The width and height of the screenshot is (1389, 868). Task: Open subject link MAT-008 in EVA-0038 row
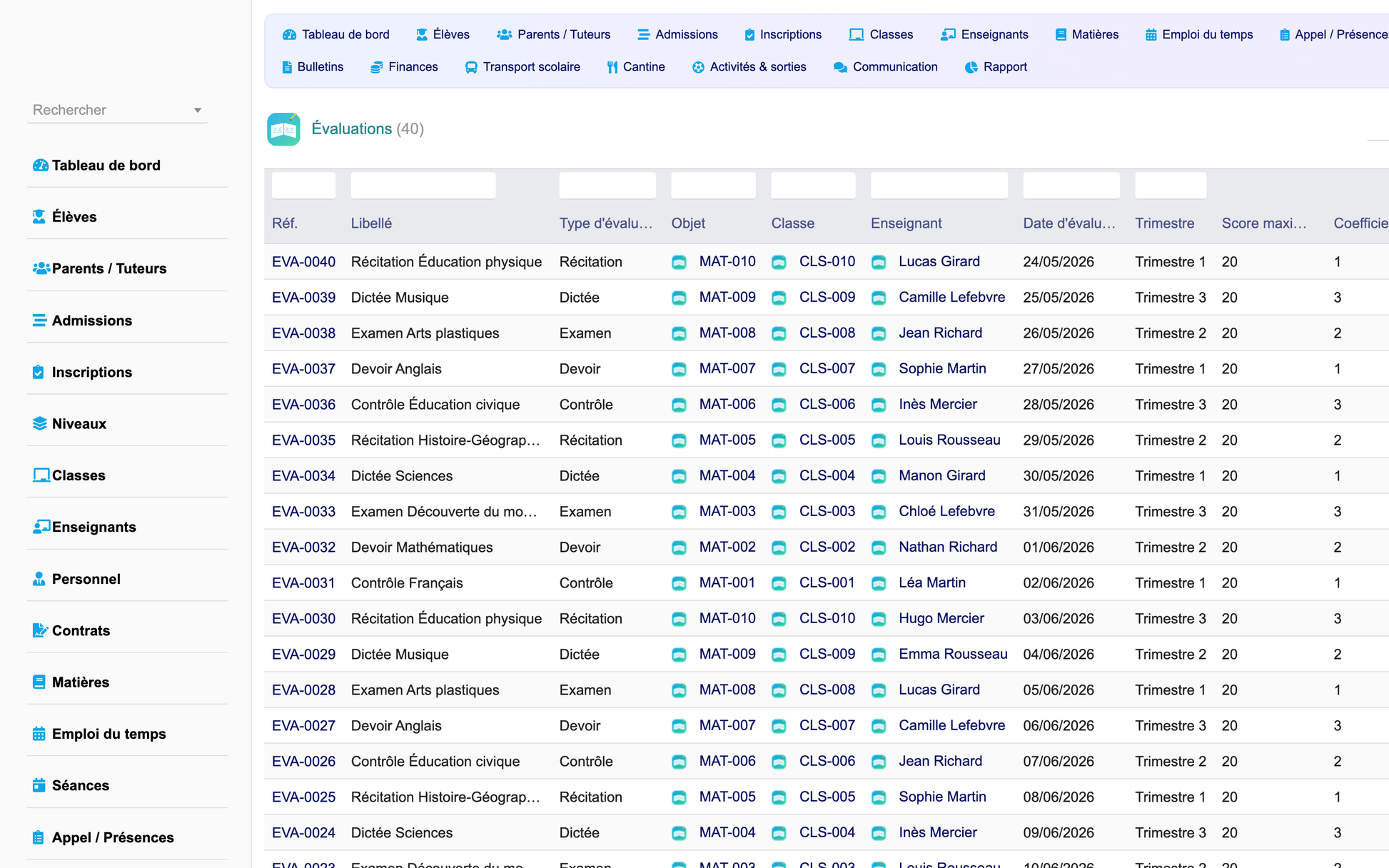tap(727, 333)
